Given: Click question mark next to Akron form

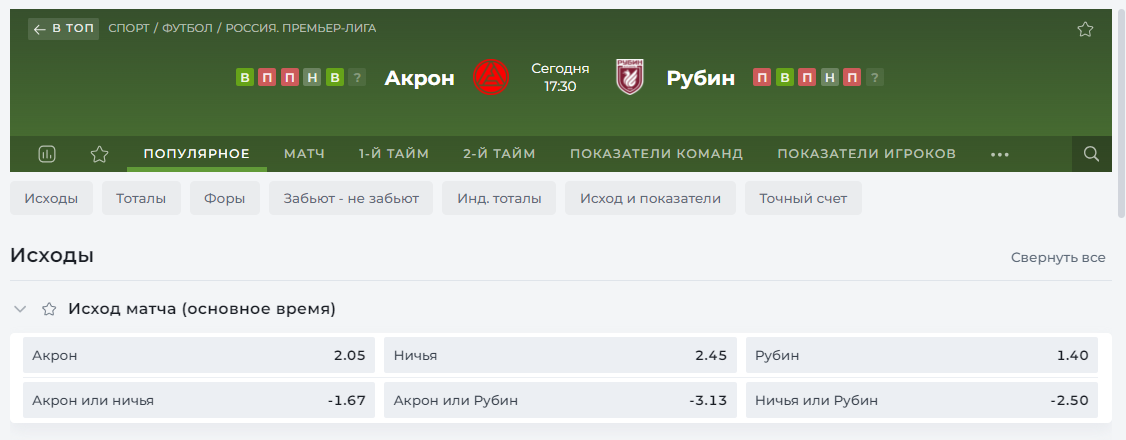Looking at the screenshot, I should [x=358, y=77].
